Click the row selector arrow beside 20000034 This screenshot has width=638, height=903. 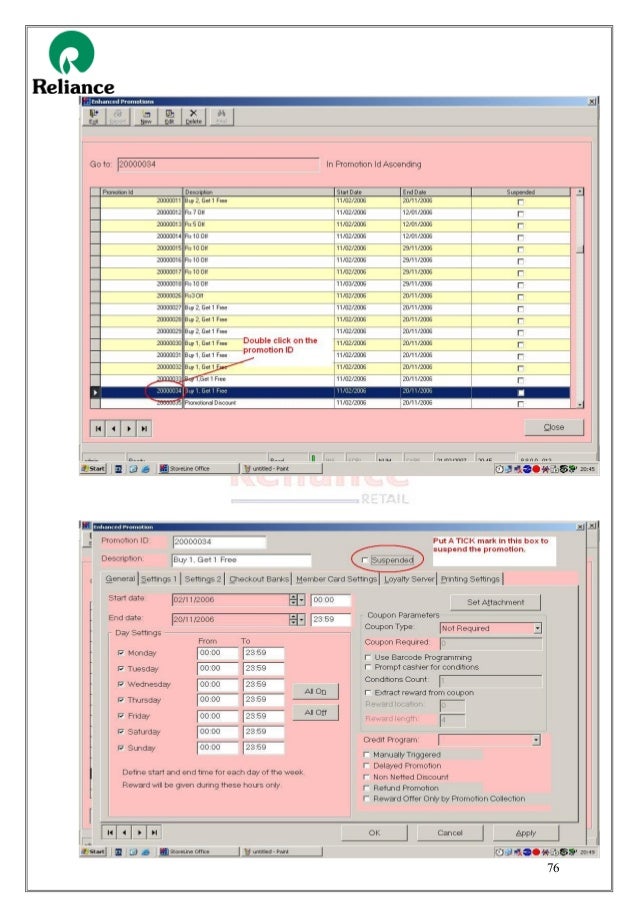pyautogui.click(x=95, y=392)
